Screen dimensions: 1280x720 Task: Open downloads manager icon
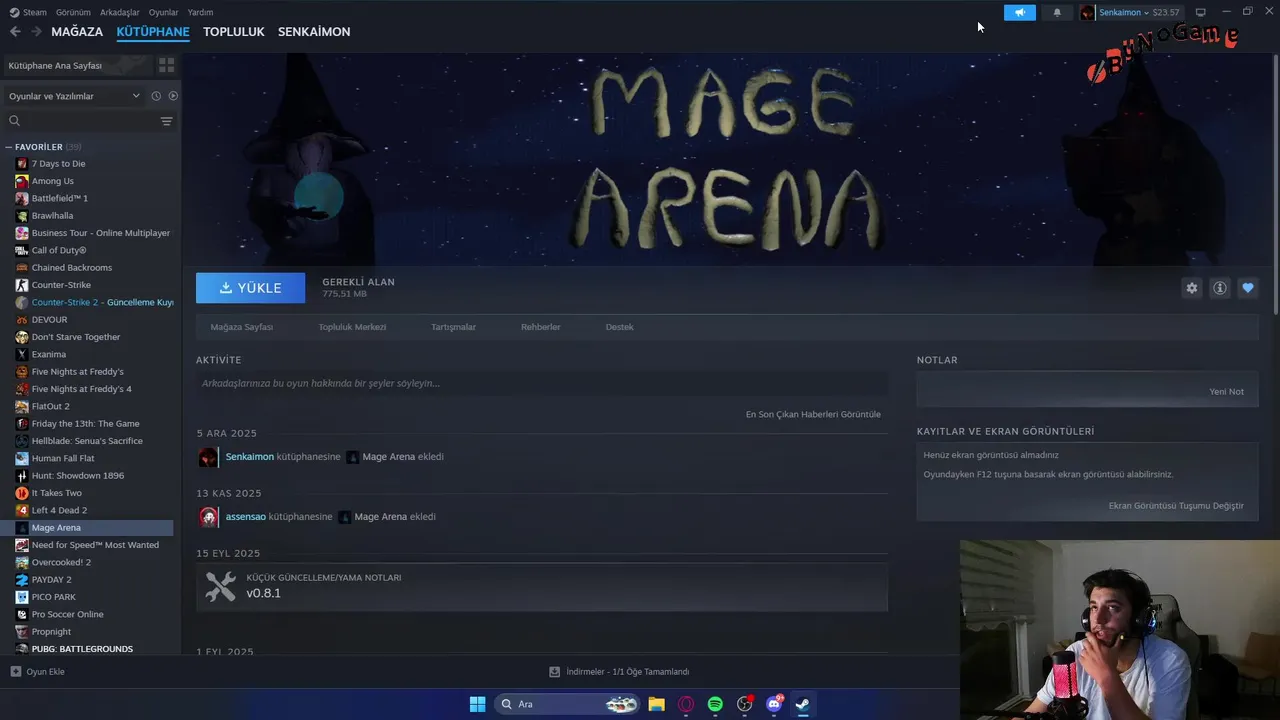tap(554, 672)
